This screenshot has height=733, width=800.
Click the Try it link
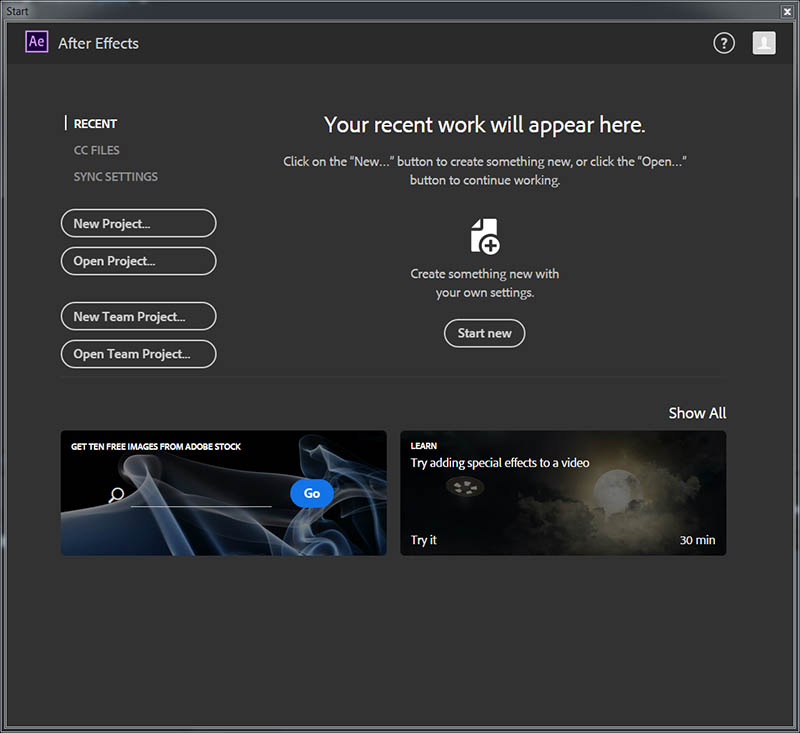click(x=424, y=540)
